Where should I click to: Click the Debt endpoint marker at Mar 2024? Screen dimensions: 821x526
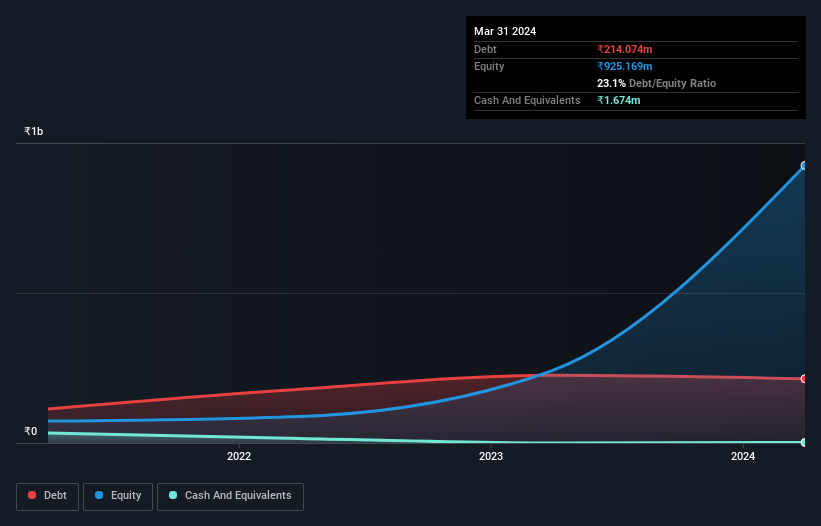[804, 378]
